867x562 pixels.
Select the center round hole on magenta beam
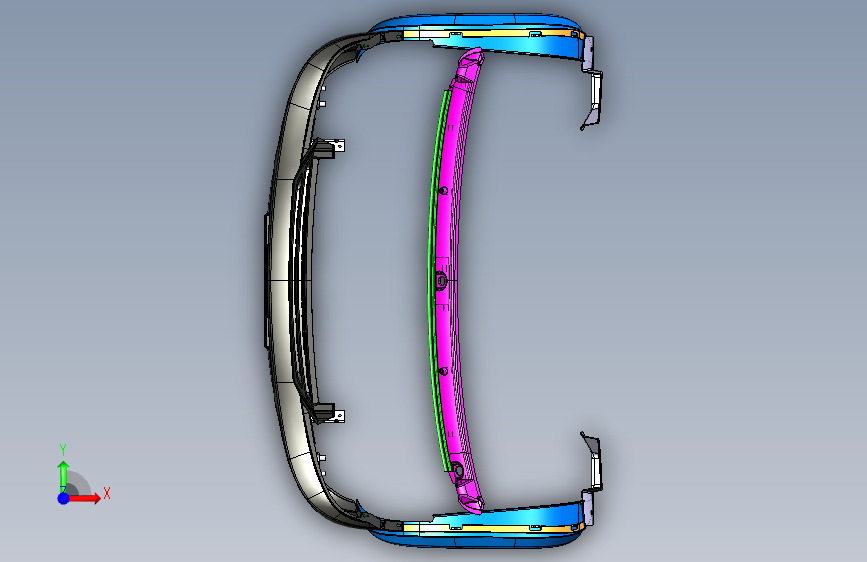(441, 280)
